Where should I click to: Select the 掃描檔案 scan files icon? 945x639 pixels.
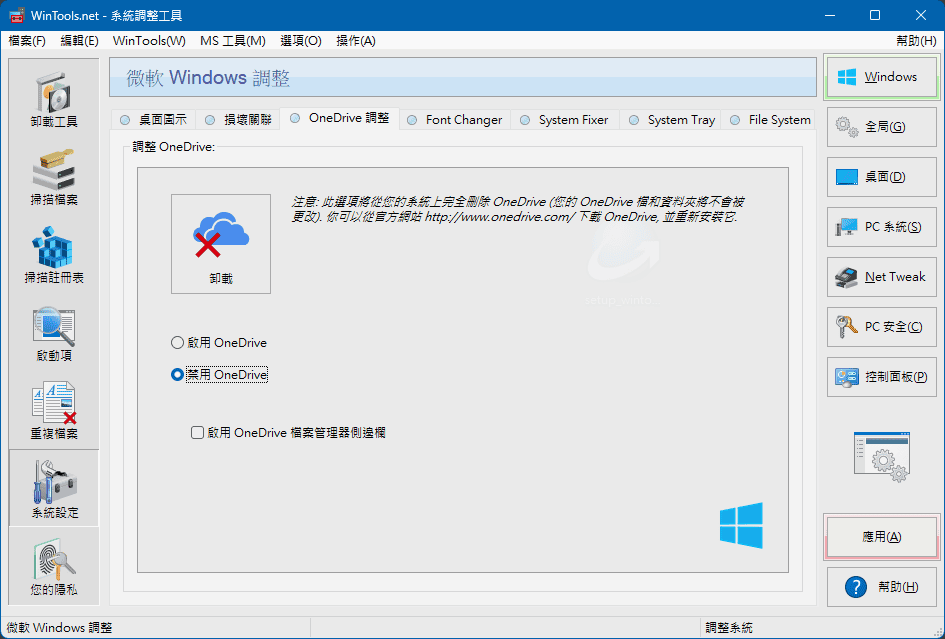point(54,177)
